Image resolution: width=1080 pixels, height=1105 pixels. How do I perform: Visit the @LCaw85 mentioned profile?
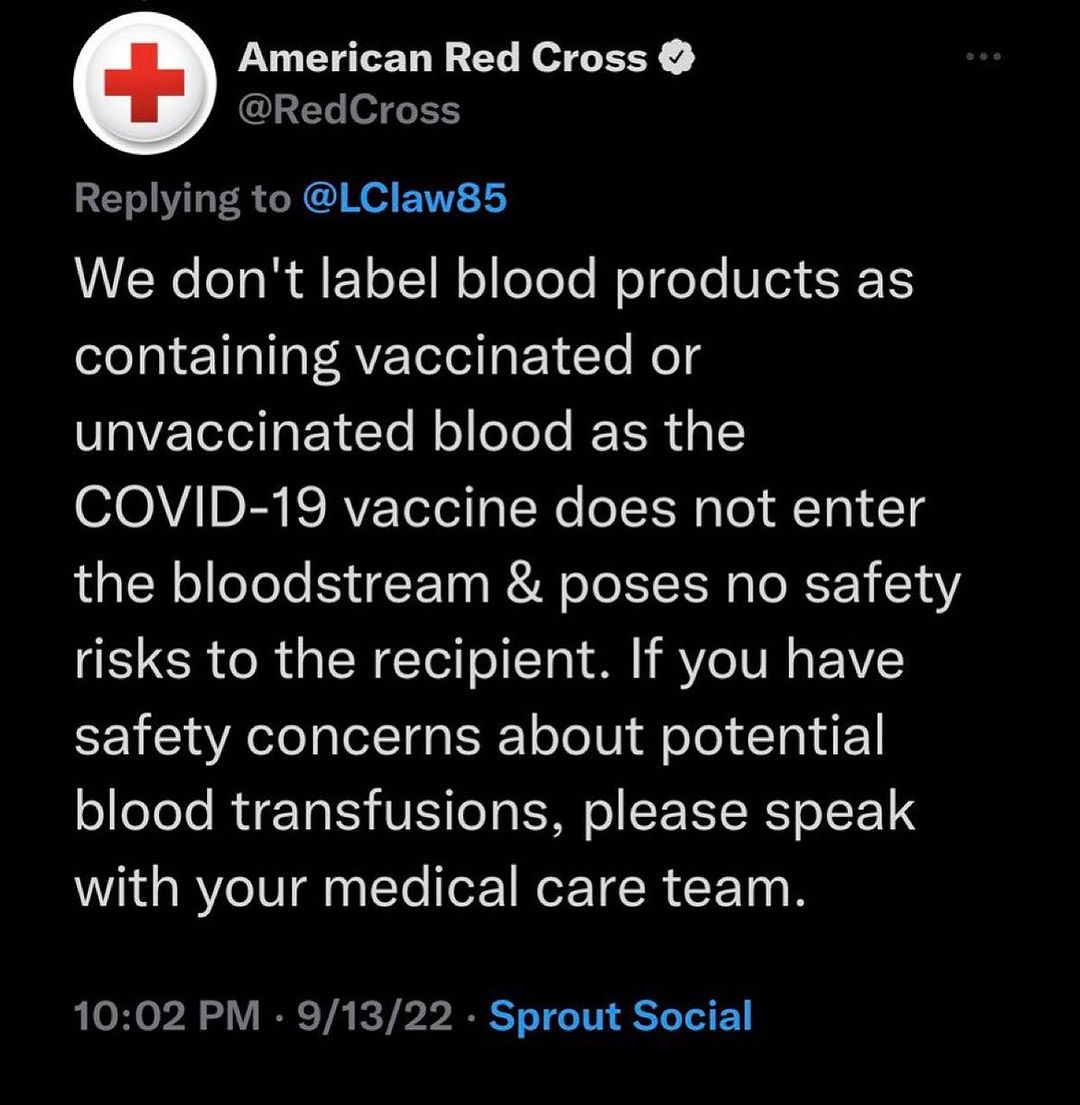404,200
